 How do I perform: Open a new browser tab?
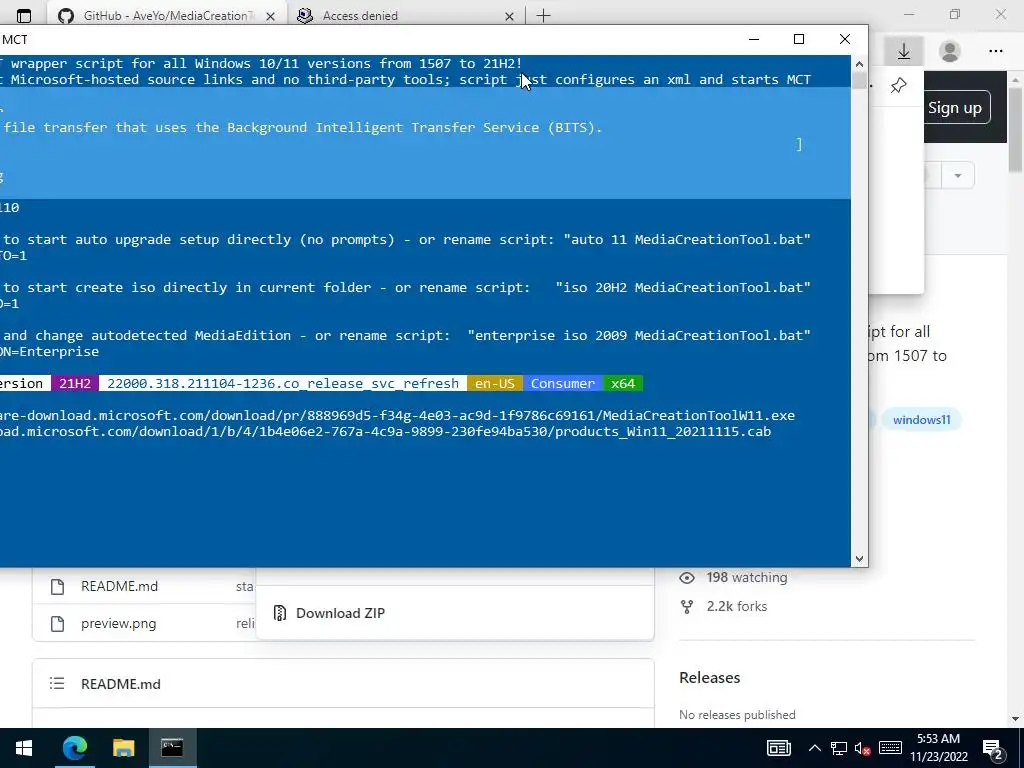(543, 16)
